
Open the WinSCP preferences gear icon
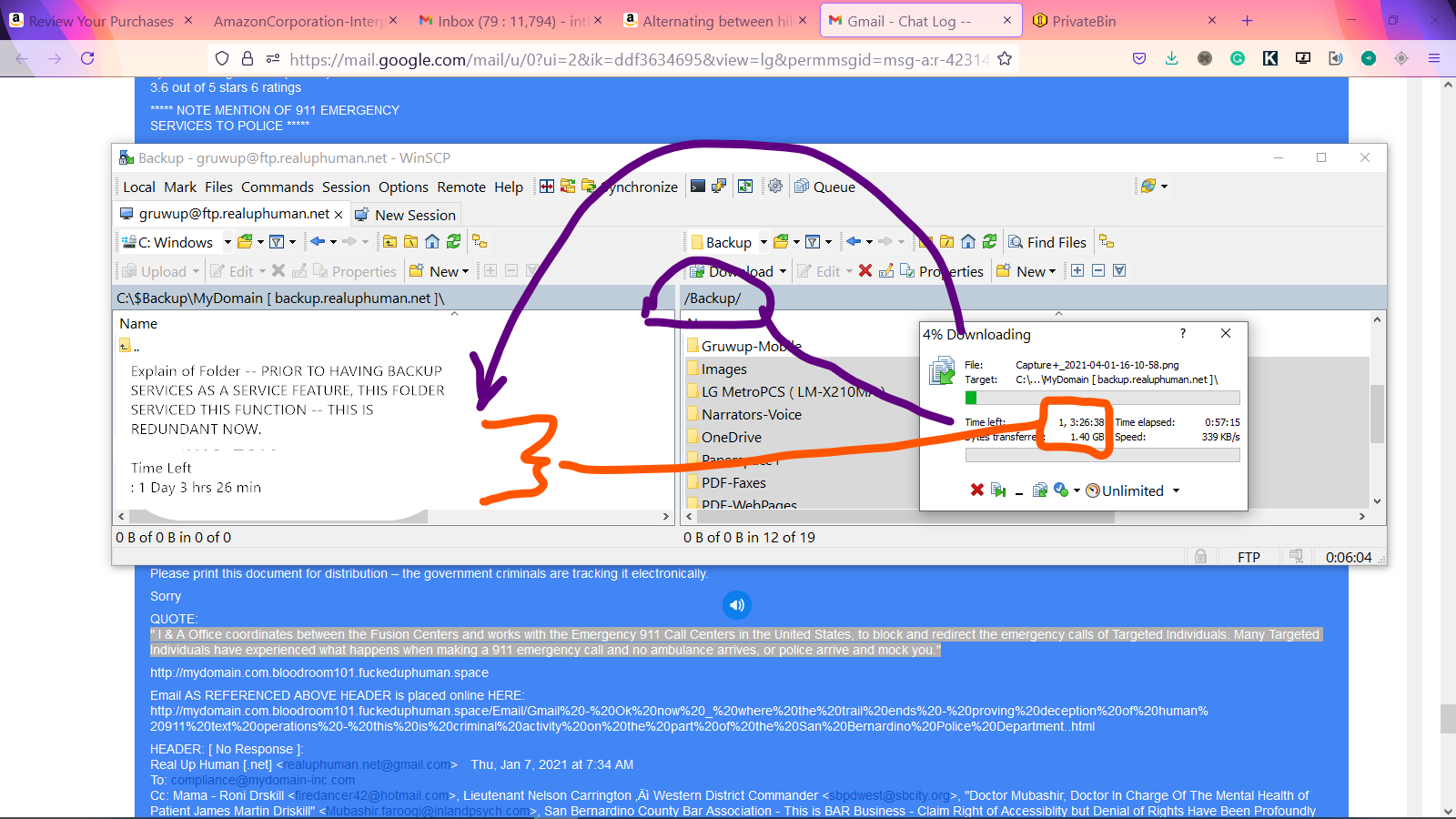pyautogui.click(x=775, y=187)
